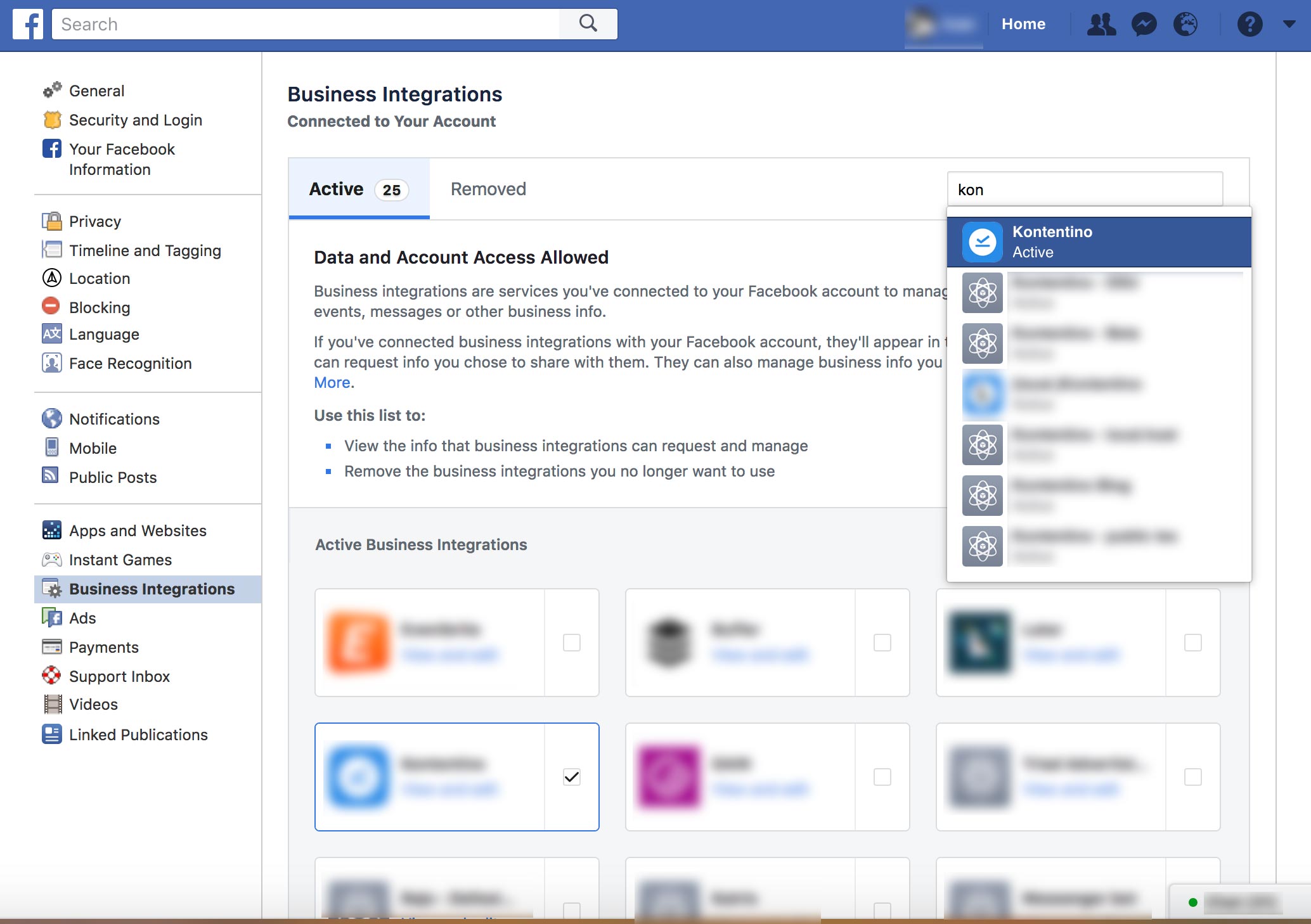Open Security and Login settings
The width and height of the screenshot is (1311, 924).
pyautogui.click(x=136, y=120)
